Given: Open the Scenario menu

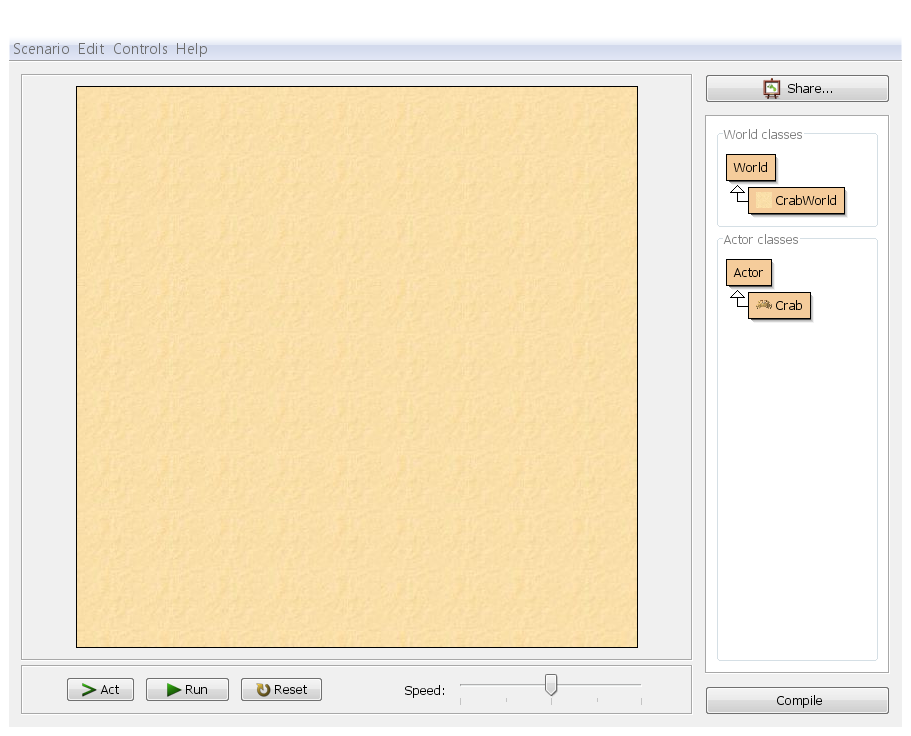Looking at the screenshot, I should pyautogui.click(x=41, y=49).
